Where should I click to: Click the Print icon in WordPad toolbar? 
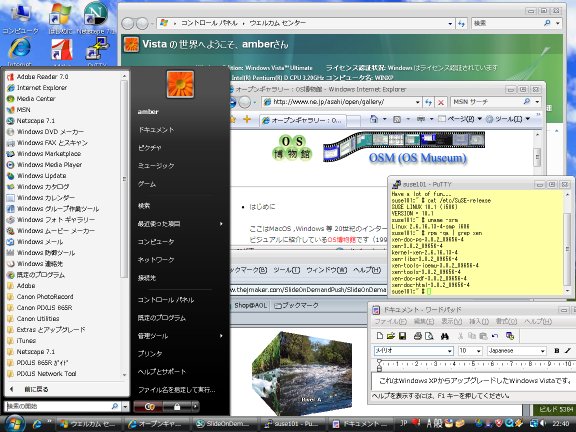point(418,335)
